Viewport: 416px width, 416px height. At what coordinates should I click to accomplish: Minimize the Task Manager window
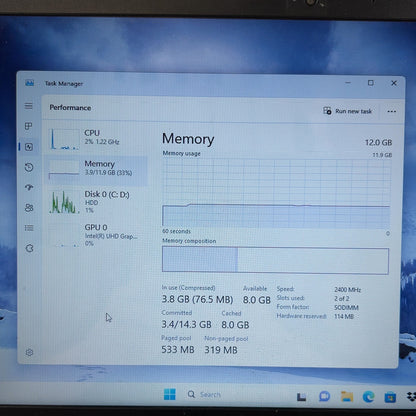click(348, 82)
